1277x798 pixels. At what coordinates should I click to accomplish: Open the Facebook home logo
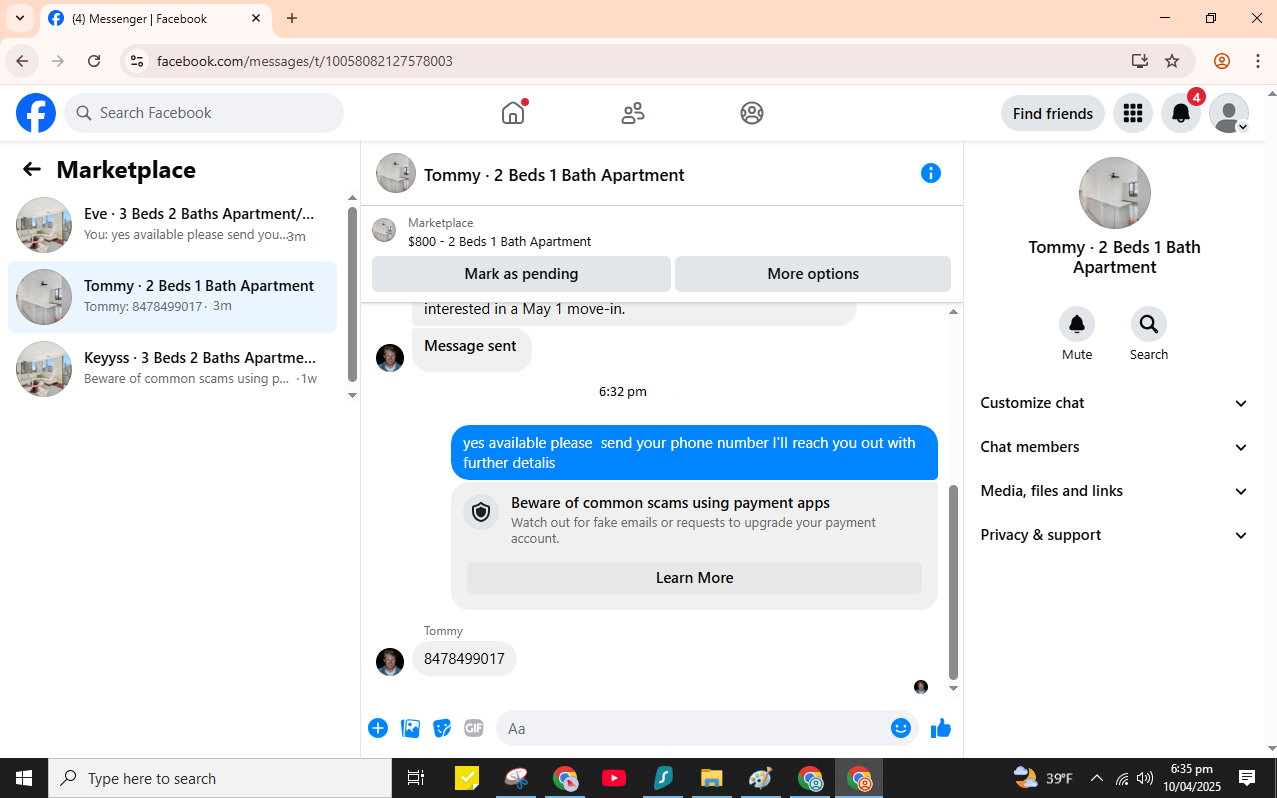36,113
